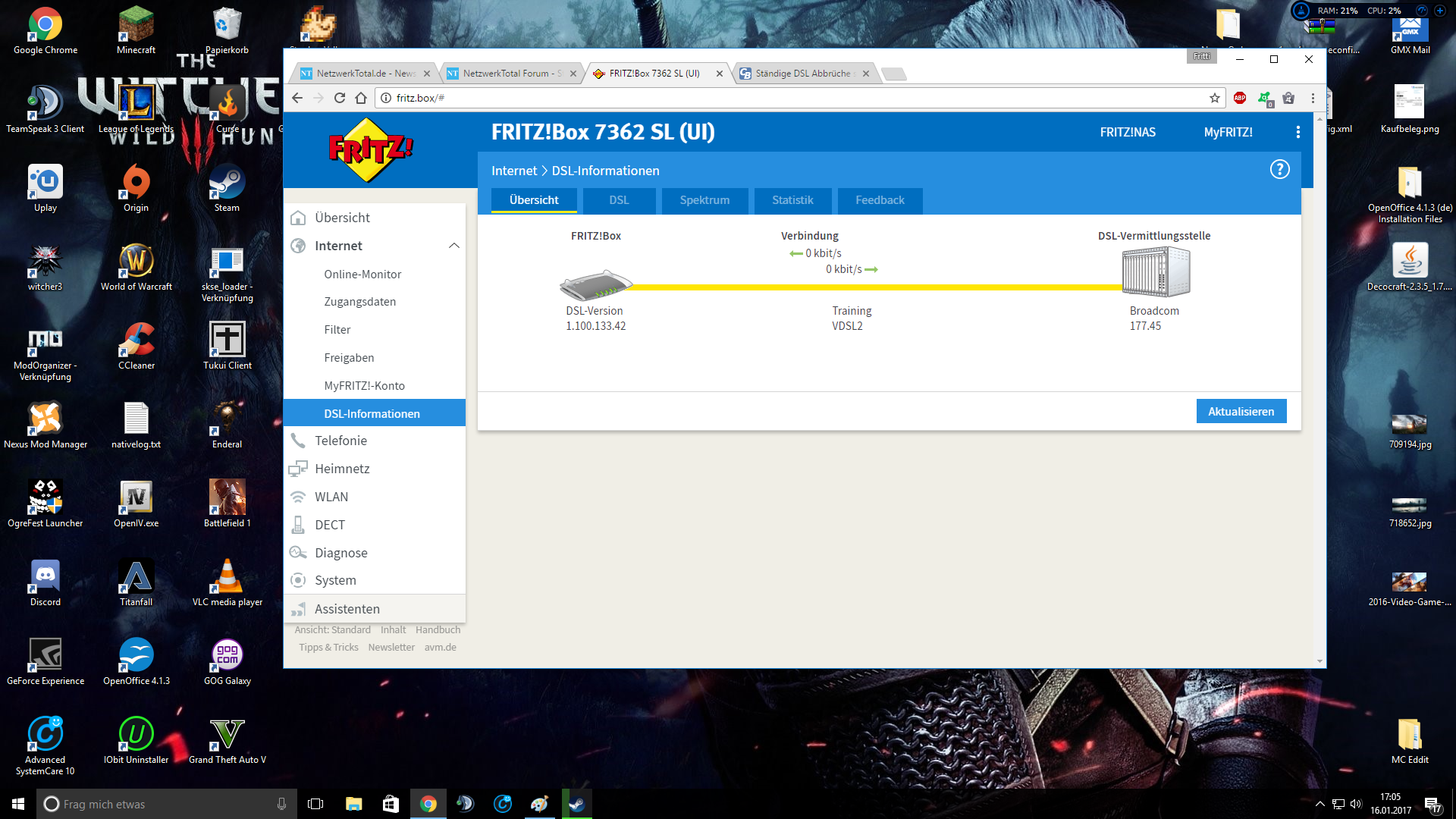This screenshot has width=1456, height=819.
Task: Expand the WLAN sidebar section
Action: [331, 497]
